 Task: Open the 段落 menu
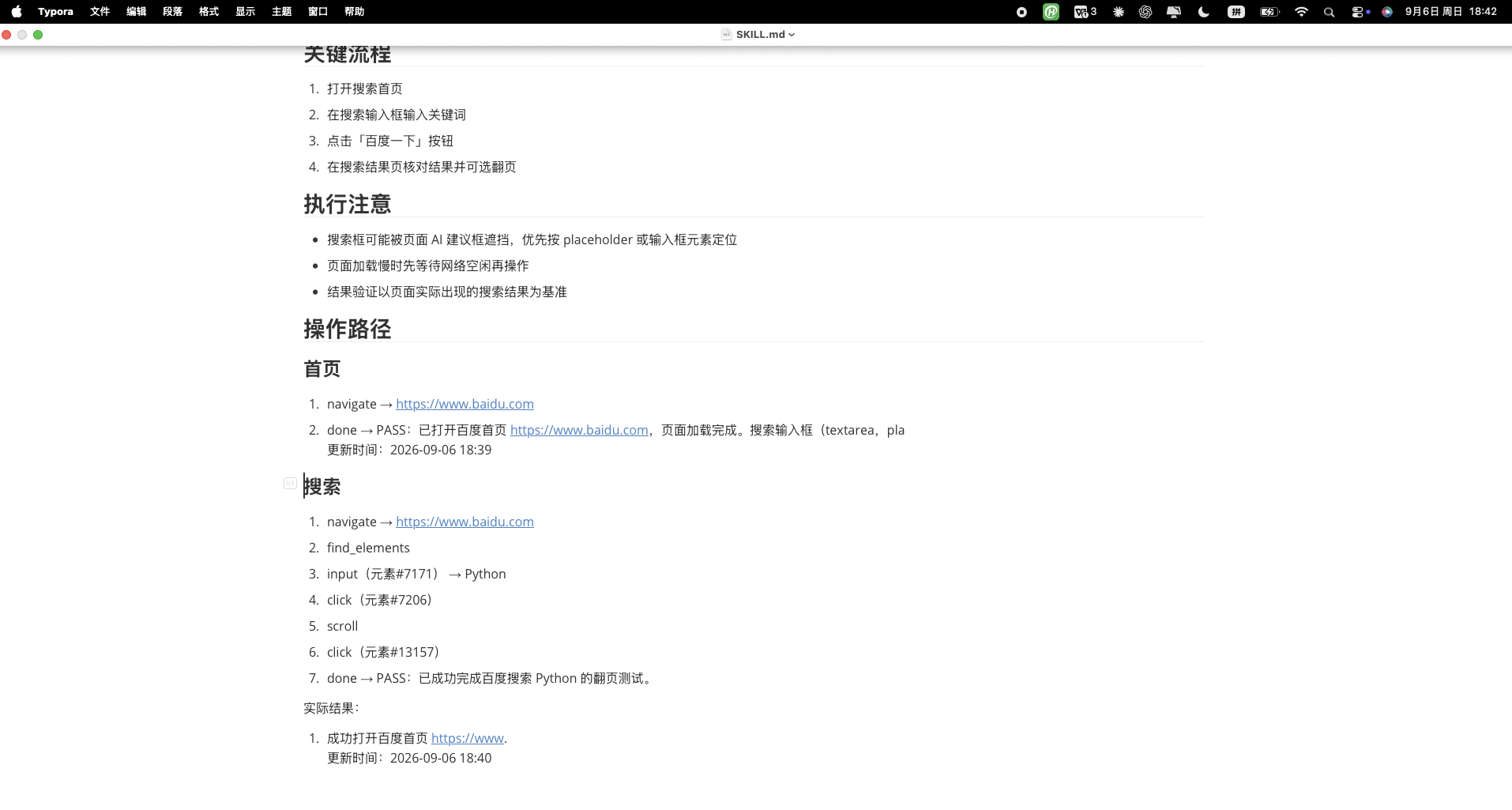(x=172, y=12)
